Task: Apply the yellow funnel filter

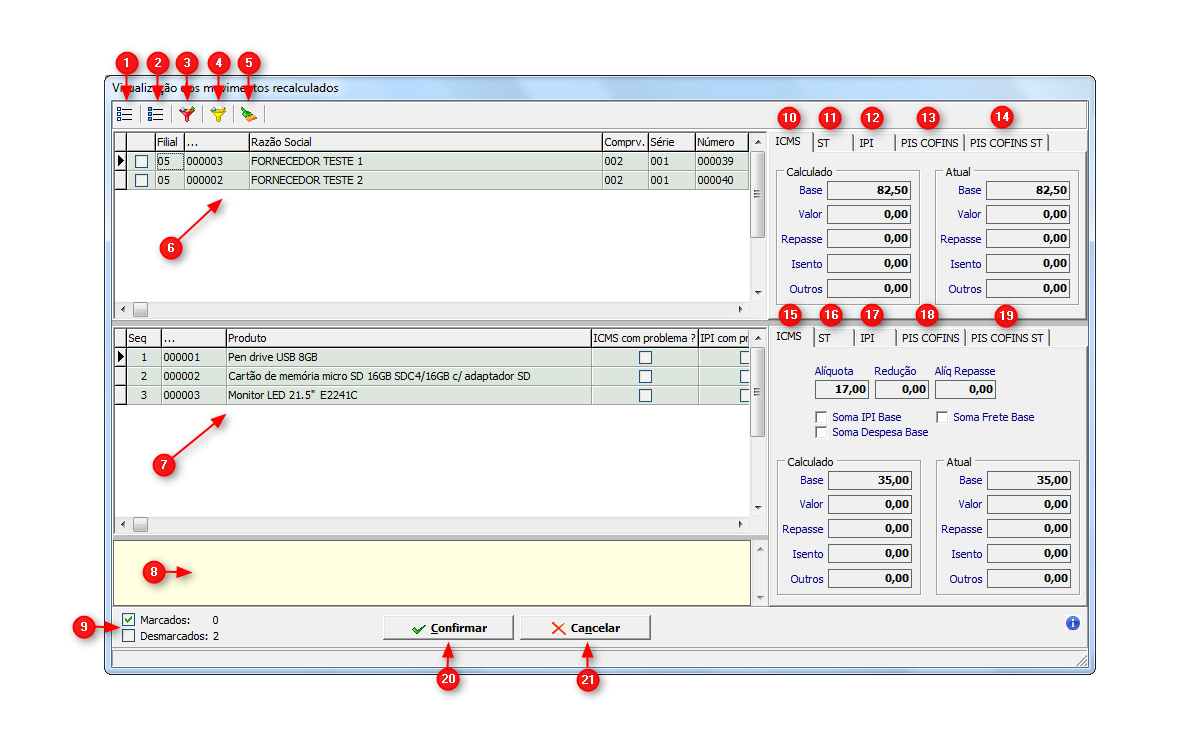Action: pyautogui.click(x=217, y=114)
